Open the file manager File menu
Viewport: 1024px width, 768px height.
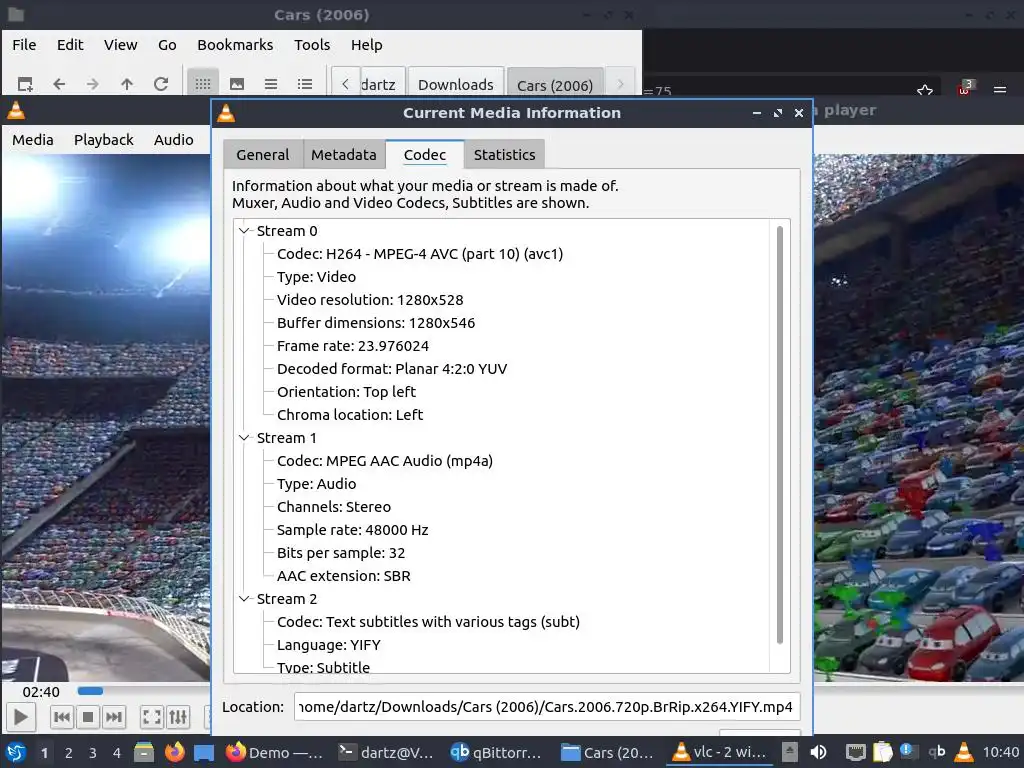point(24,45)
